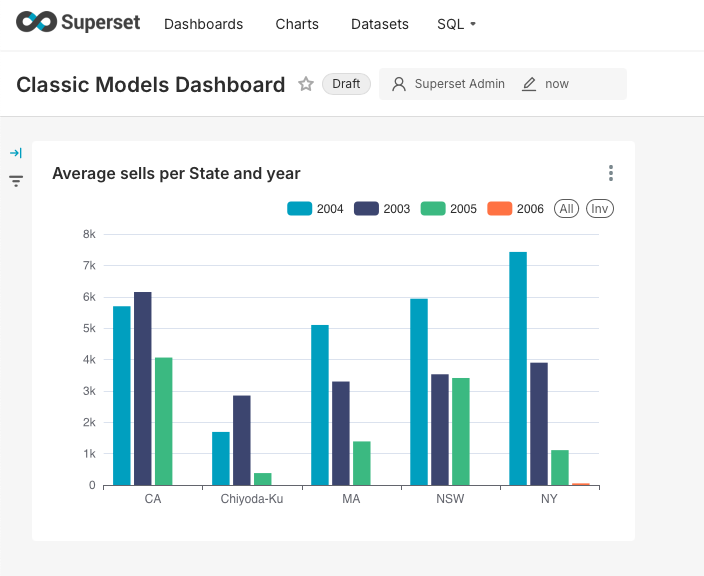Open the Datasets page
Screen dimensions: 704x576
379,24
